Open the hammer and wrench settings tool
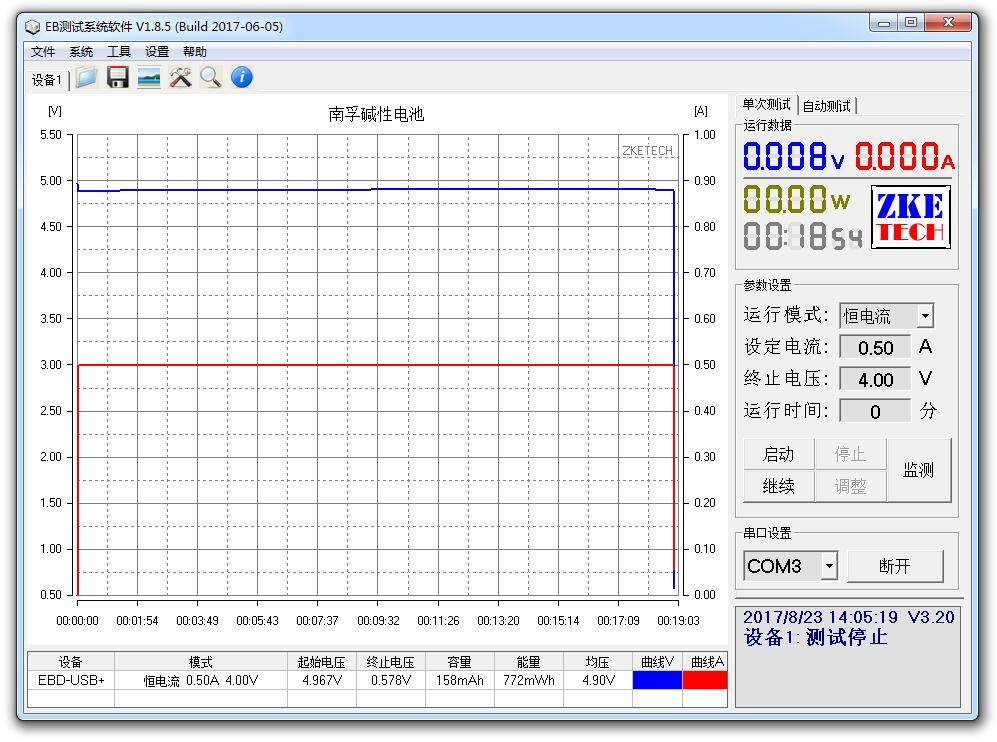 click(x=180, y=78)
